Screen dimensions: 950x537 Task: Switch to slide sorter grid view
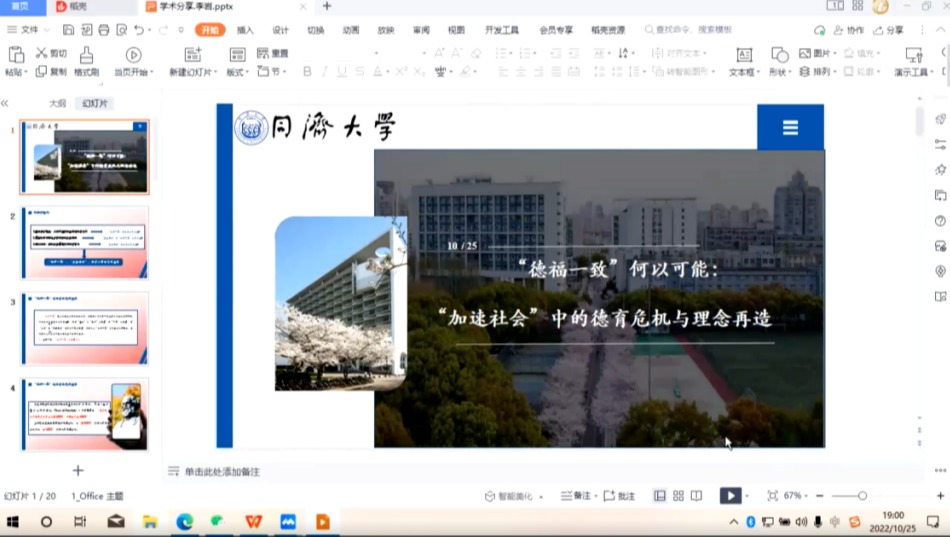(678, 495)
